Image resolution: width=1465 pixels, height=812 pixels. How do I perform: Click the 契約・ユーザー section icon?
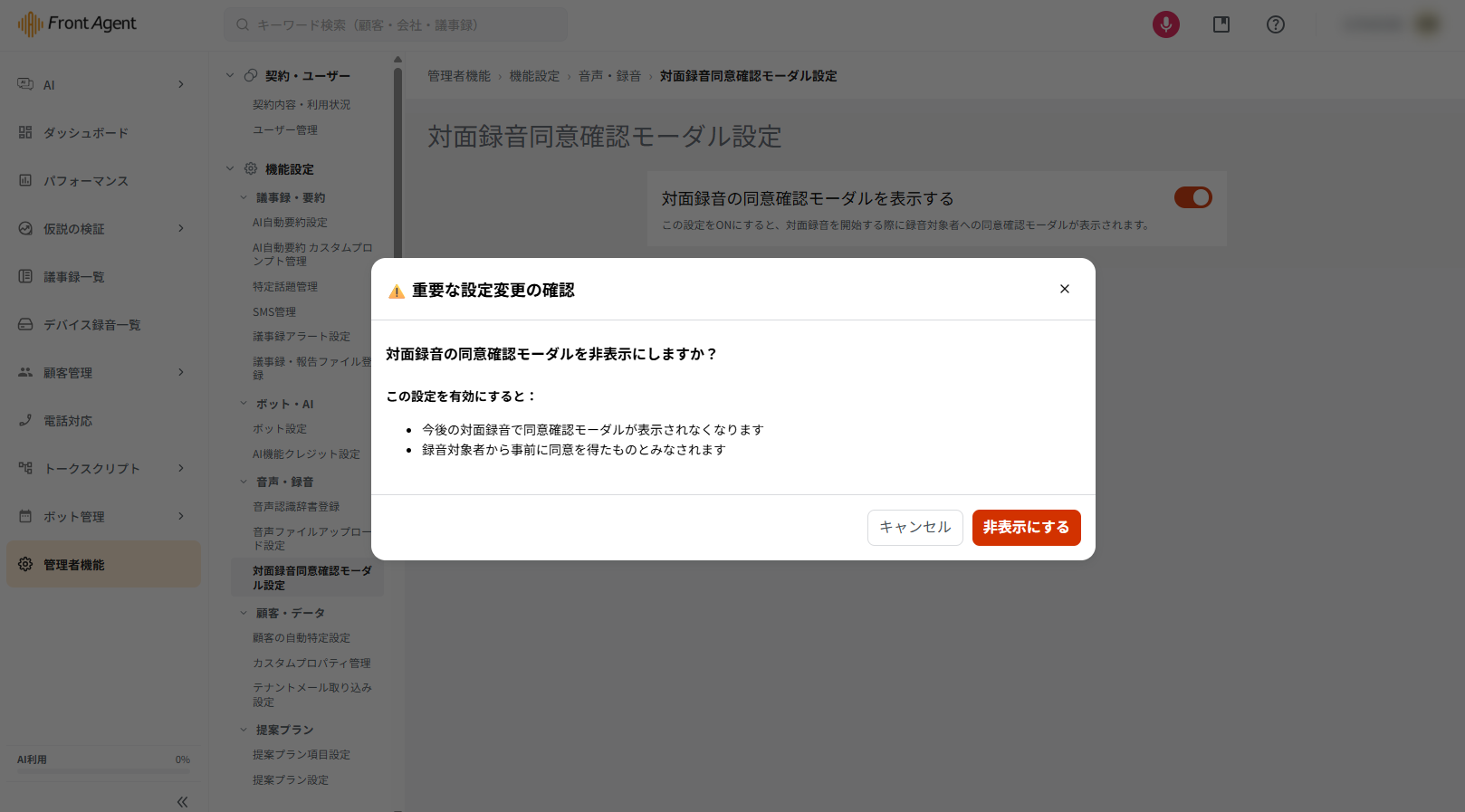(251, 75)
